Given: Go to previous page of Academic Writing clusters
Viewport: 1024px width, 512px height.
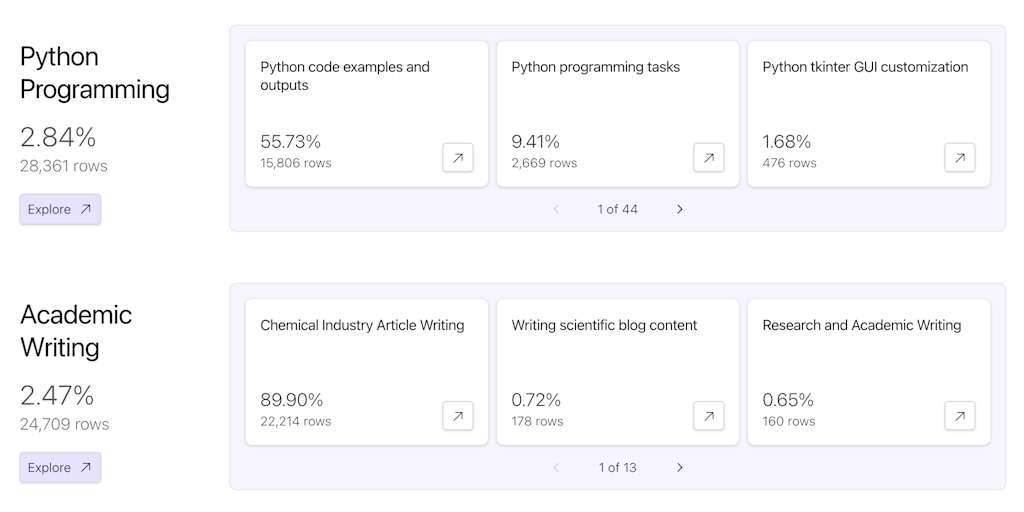Looking at the screenshot, I should point(557,467).
